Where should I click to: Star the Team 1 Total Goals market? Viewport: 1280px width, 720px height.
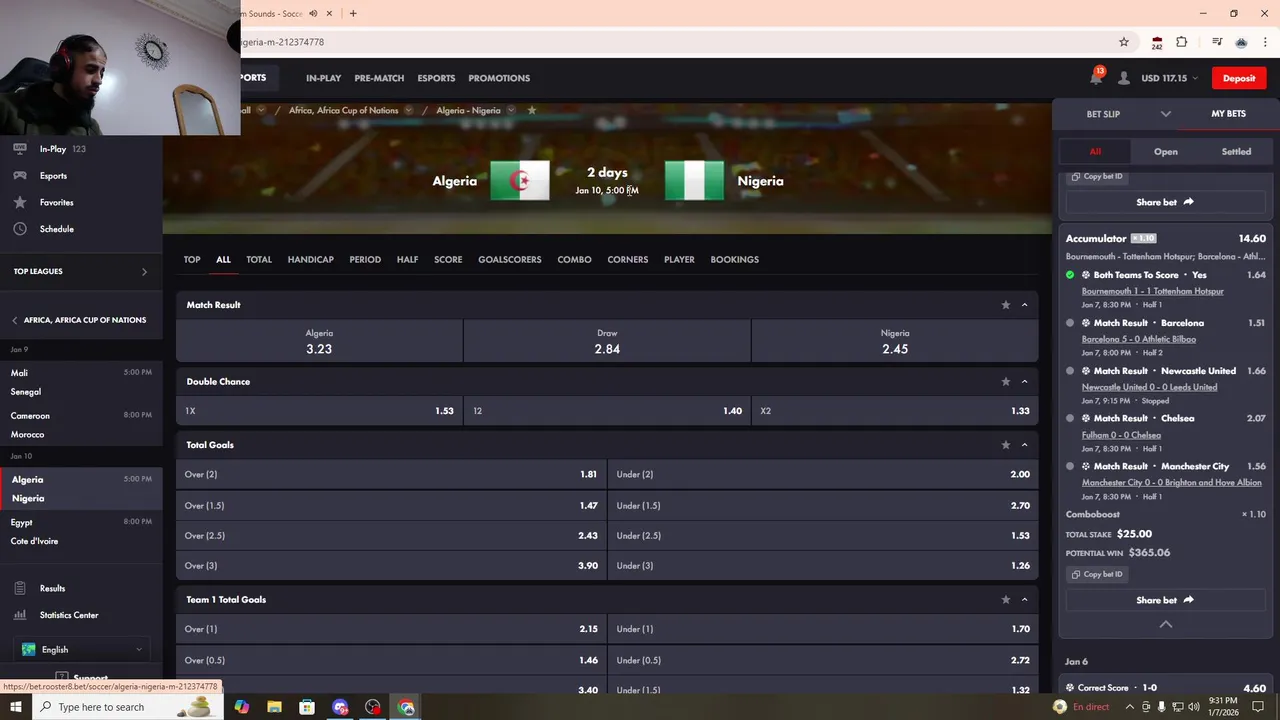tap(1006, 600)
